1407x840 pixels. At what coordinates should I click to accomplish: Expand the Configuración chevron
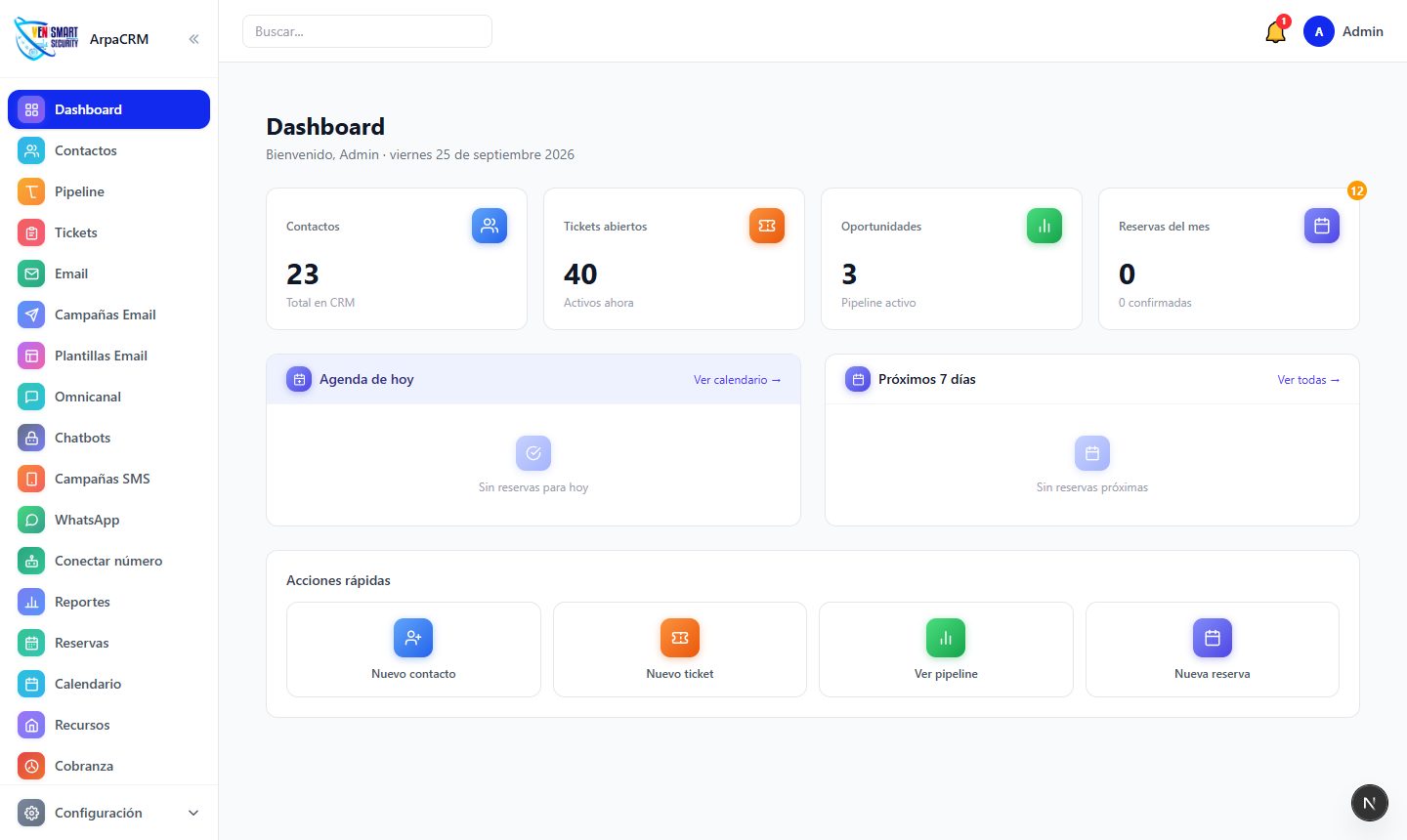coord(193,813)
